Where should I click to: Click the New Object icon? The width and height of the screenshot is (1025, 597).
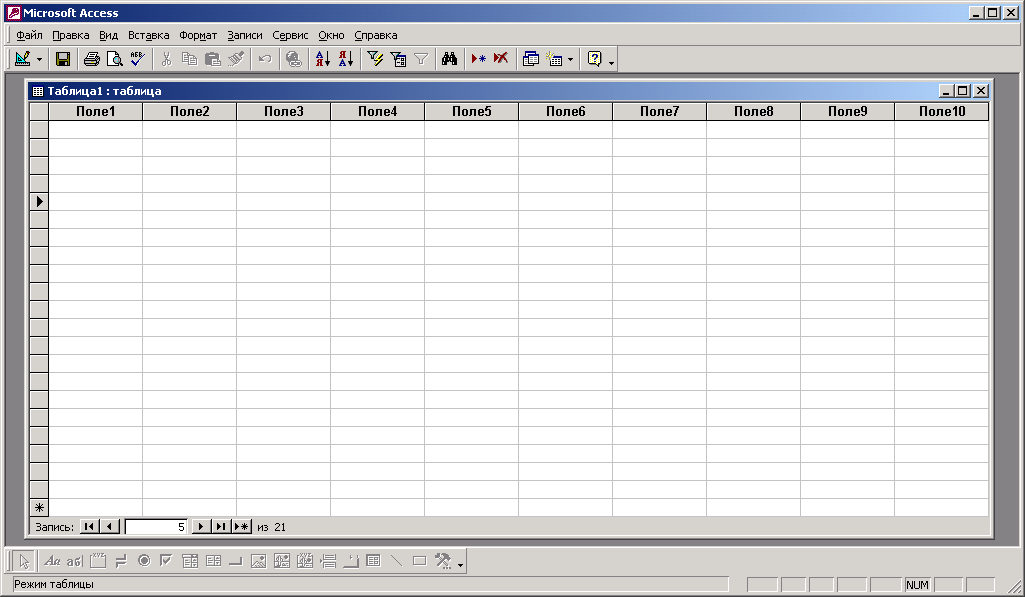tap(554, 59)
